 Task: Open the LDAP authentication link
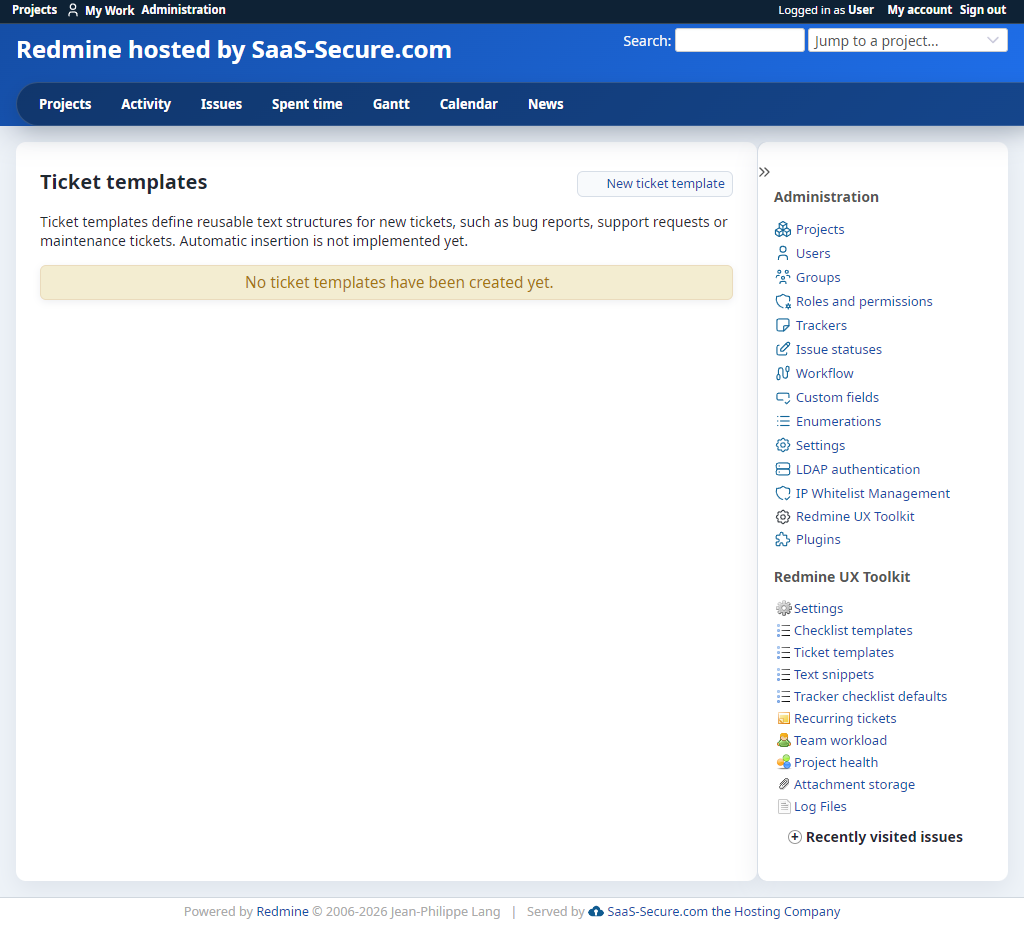[x=857, y=469]
